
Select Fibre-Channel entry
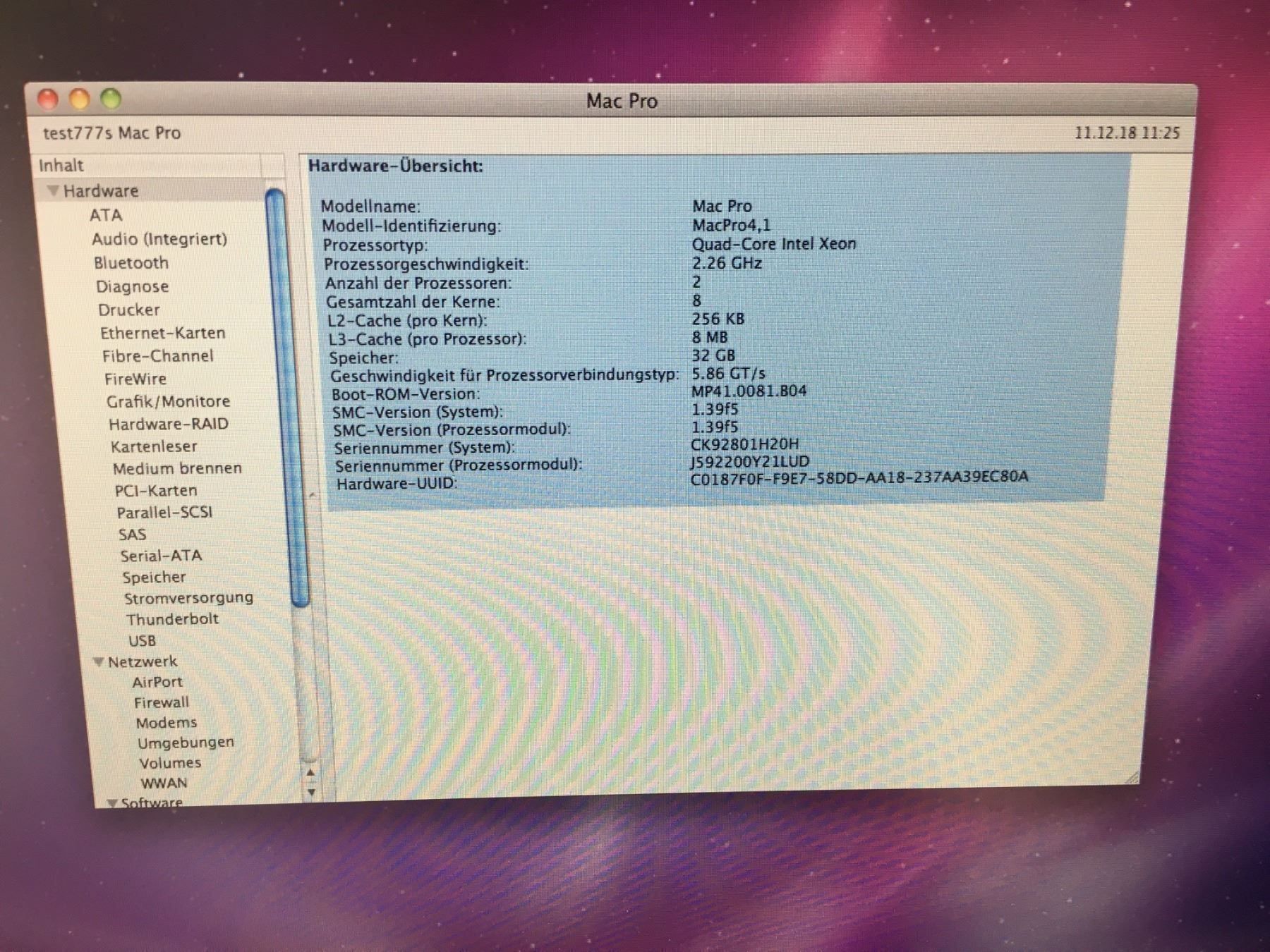(x=158, y=356)
